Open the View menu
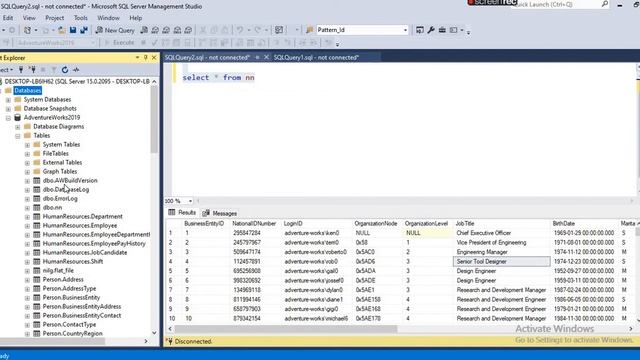 click(x=29, y=18)
